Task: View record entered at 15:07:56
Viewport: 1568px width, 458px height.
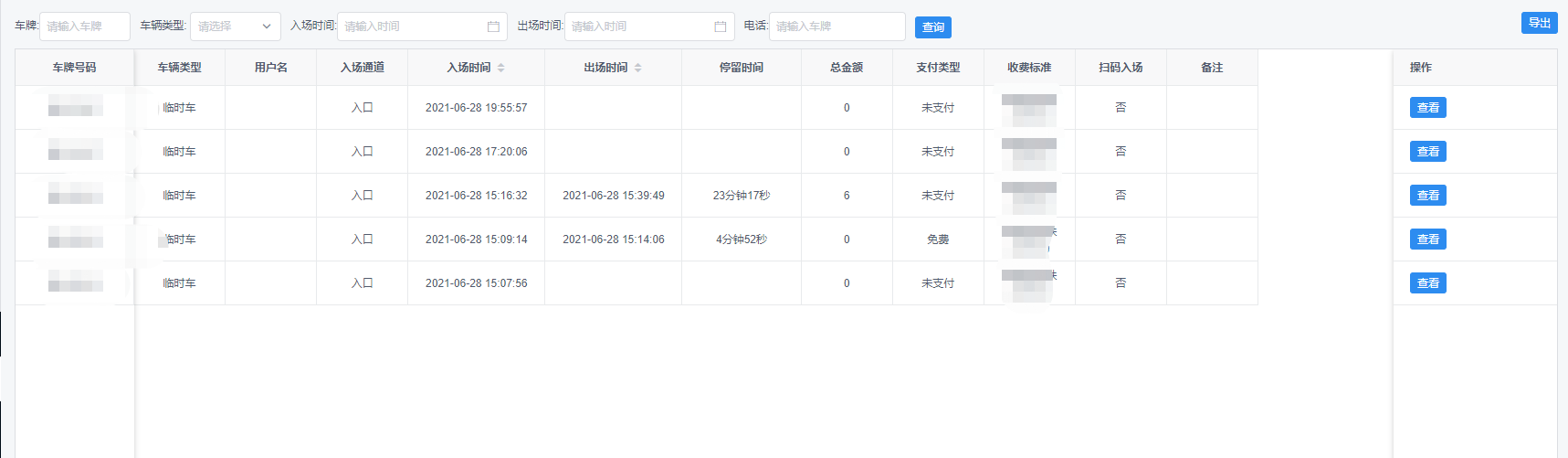Action: pos(1428,283)
